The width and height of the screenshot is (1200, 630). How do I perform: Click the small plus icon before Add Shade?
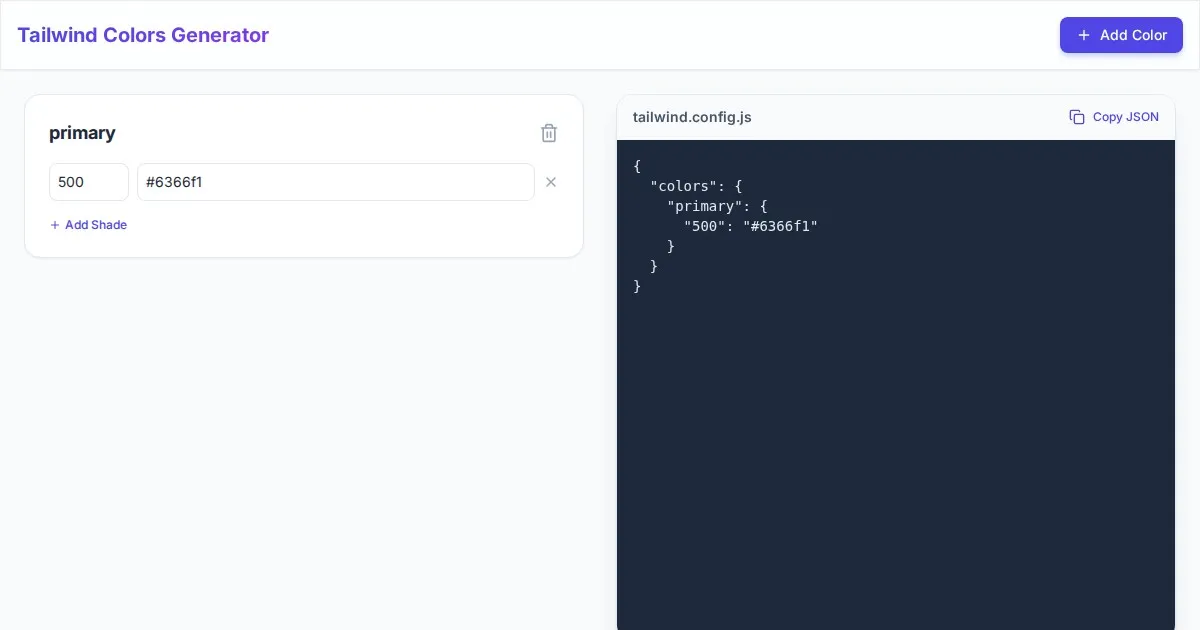[55, 225]
